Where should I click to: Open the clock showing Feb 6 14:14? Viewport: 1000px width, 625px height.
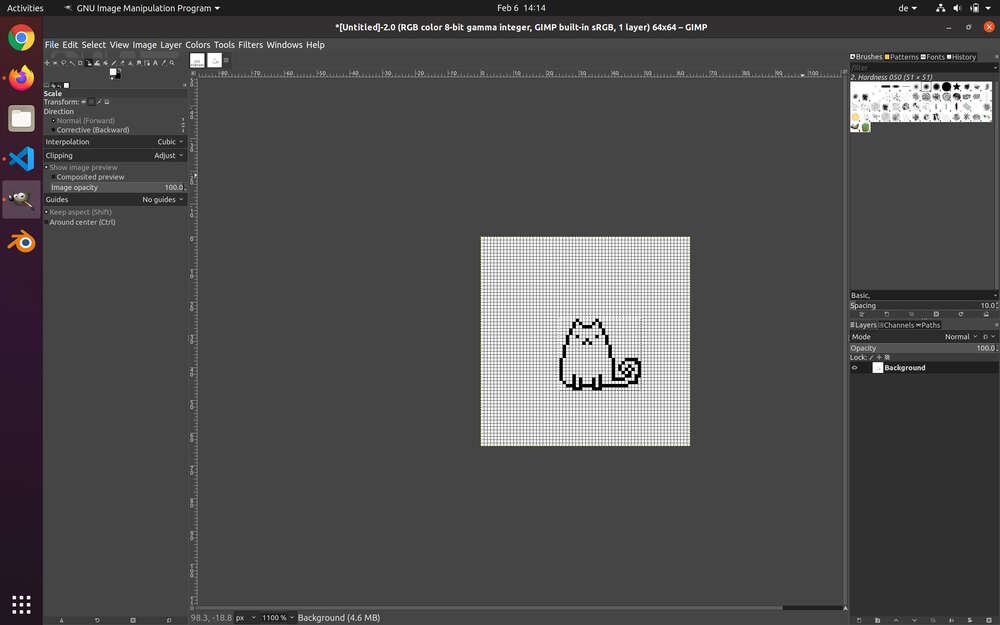point(521,8)
